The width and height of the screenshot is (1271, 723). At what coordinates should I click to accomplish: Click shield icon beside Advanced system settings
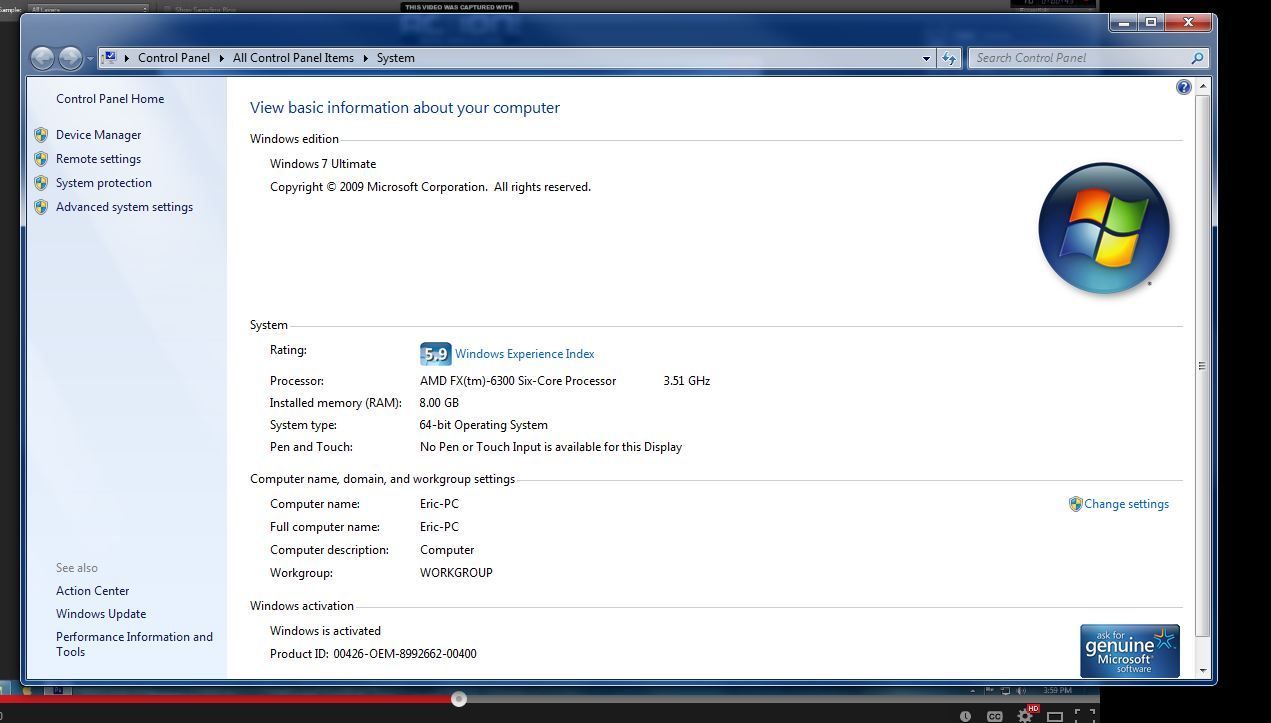point(41,207)
